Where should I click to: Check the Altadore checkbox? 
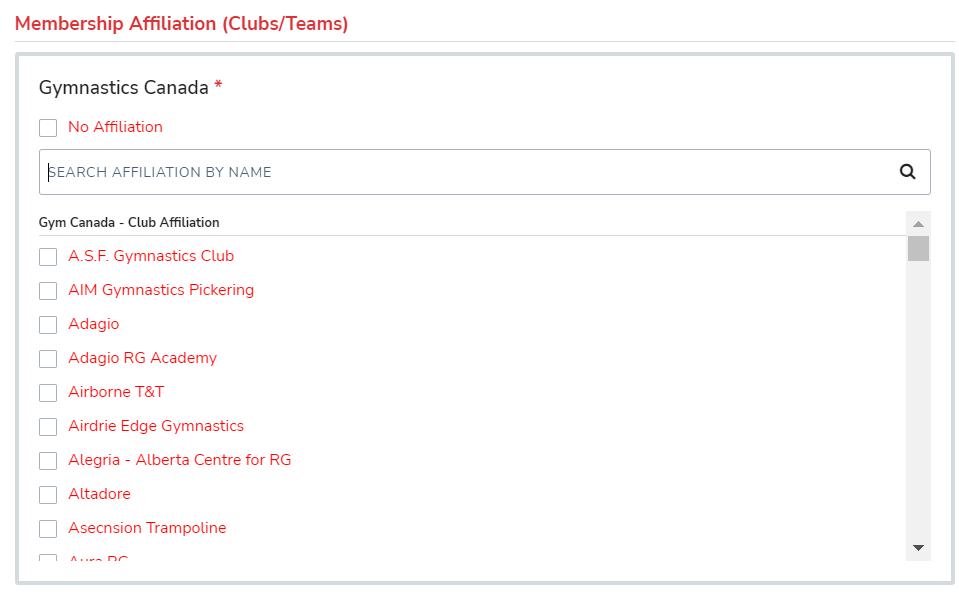pos(48,495)
